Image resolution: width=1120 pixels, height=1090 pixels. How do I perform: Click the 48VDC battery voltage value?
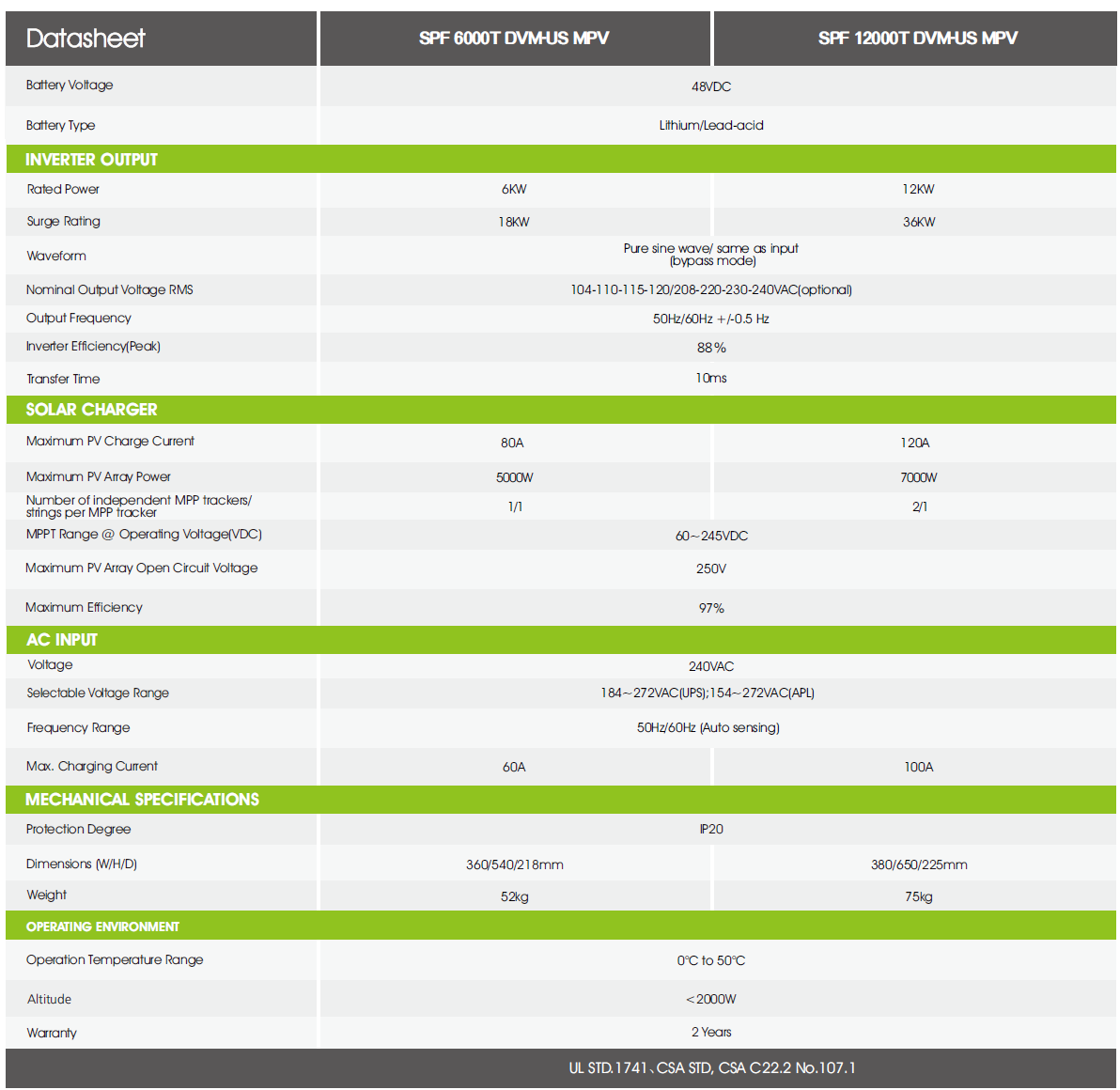coord(711,86)
